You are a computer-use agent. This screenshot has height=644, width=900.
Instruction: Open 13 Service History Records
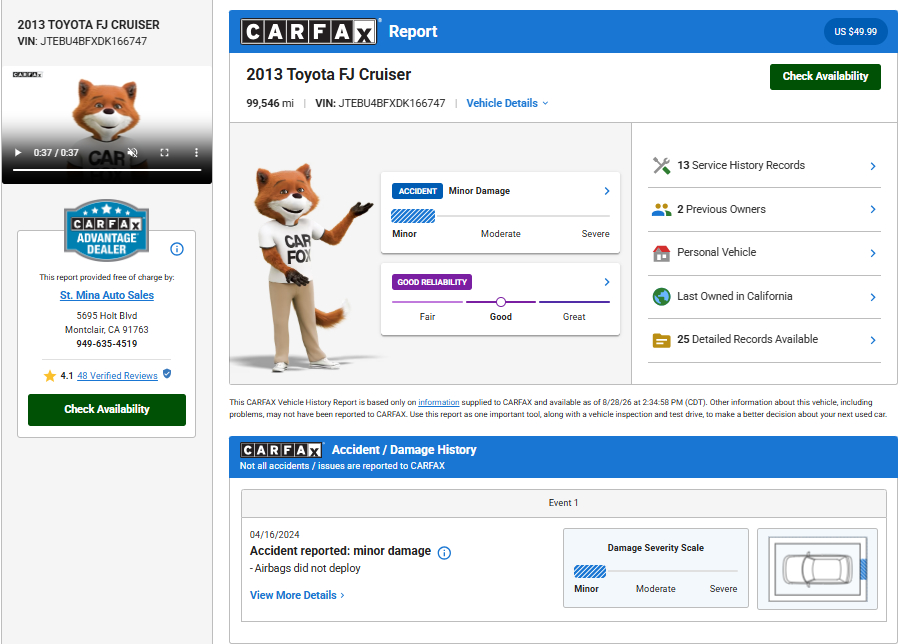(740, 165)
